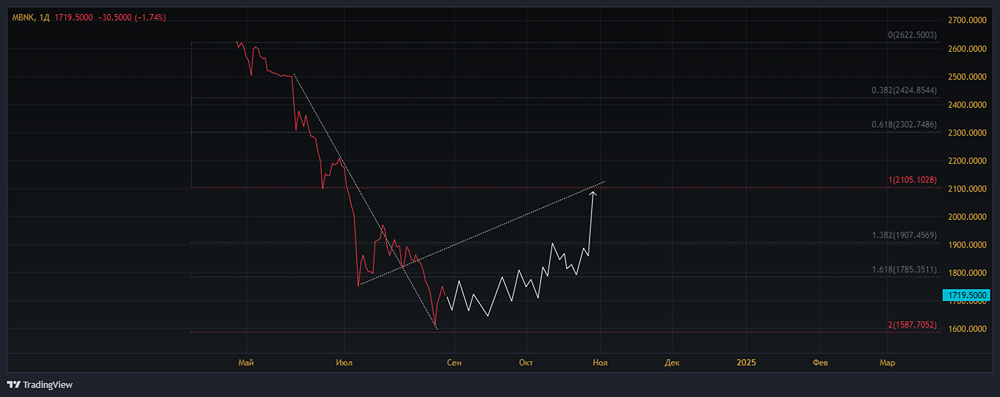Click the Мар time axis label
Screen dimensions: 1000x397
887,363
